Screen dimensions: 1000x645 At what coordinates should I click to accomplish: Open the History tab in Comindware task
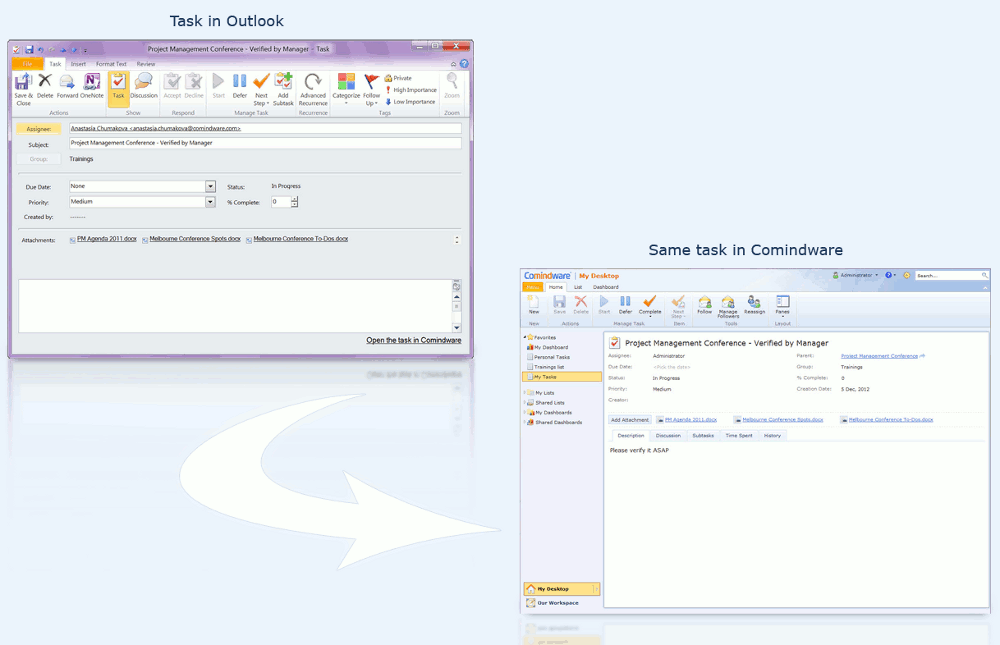[x=772, y=436]
